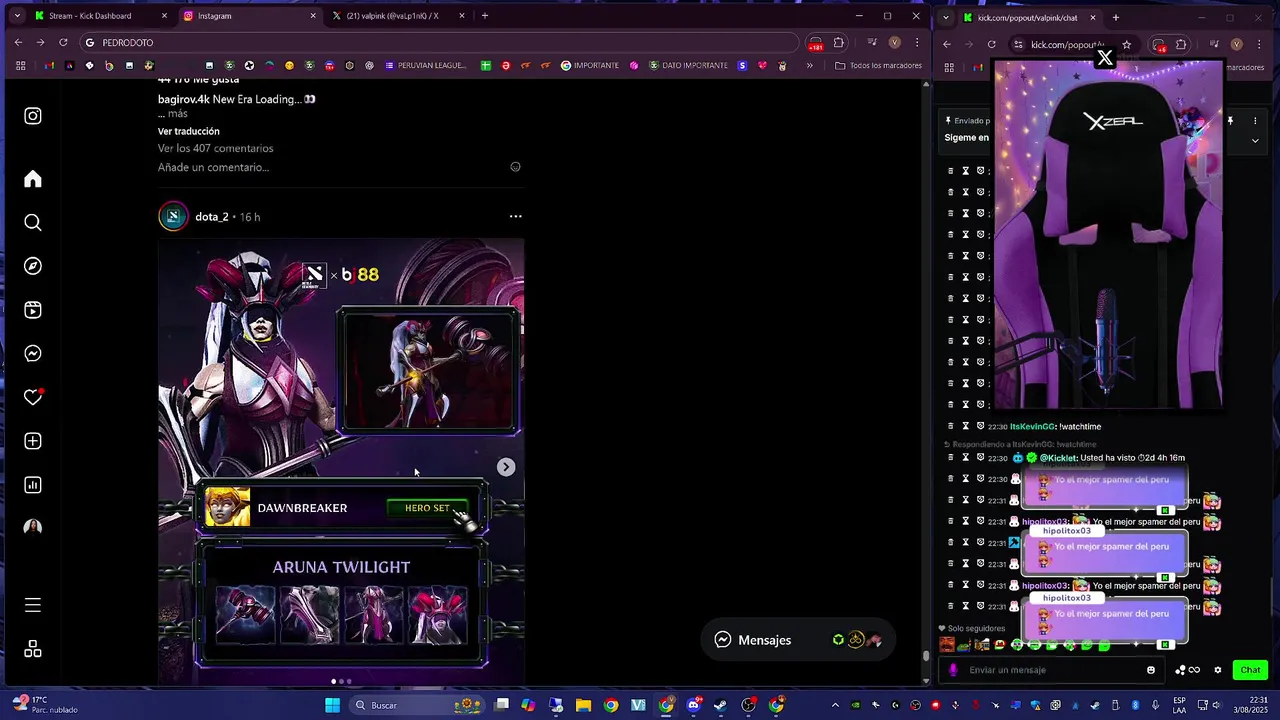
Task: Click Ver traducción under the caption
Action: [x=188, y=131]
